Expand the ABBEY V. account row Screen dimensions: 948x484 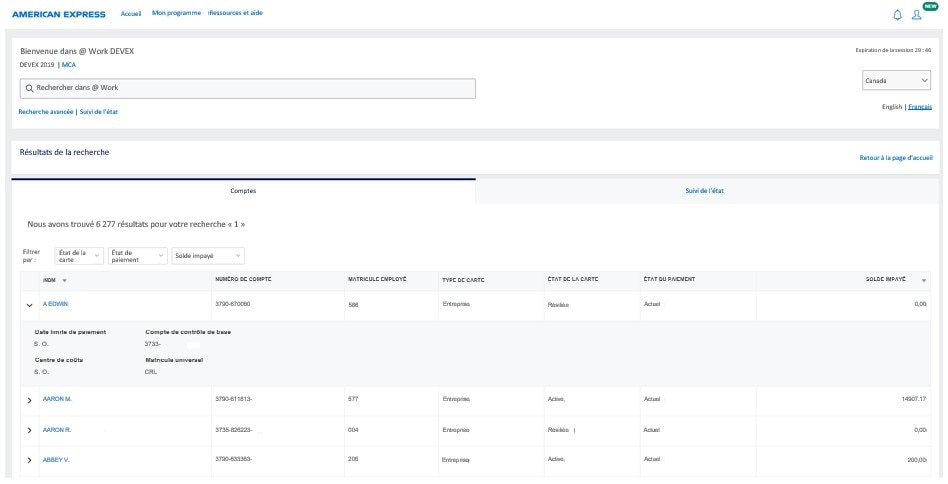[29, 460]
